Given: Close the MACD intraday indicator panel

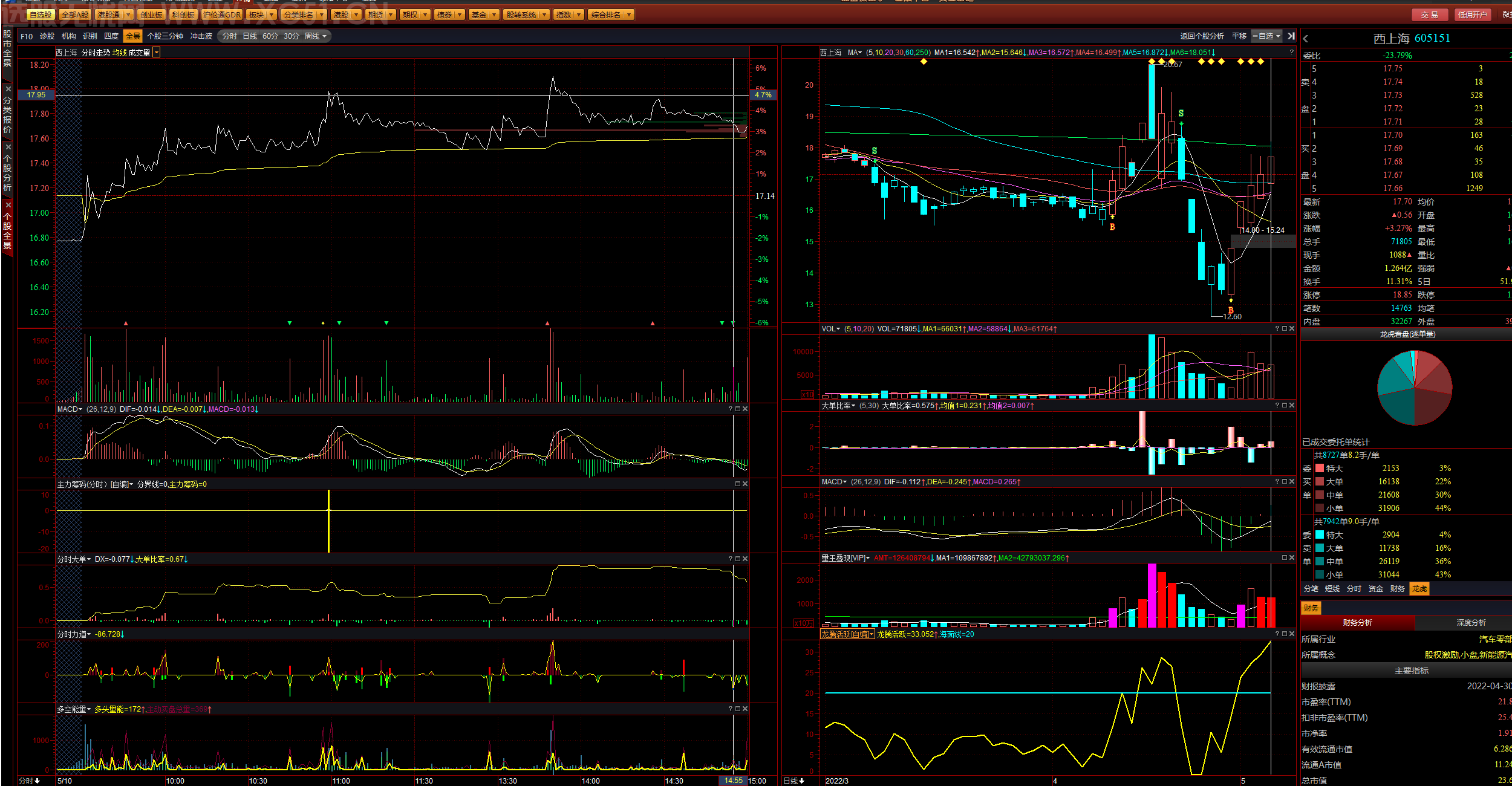Looking at the screenshot, I should 745,409.
